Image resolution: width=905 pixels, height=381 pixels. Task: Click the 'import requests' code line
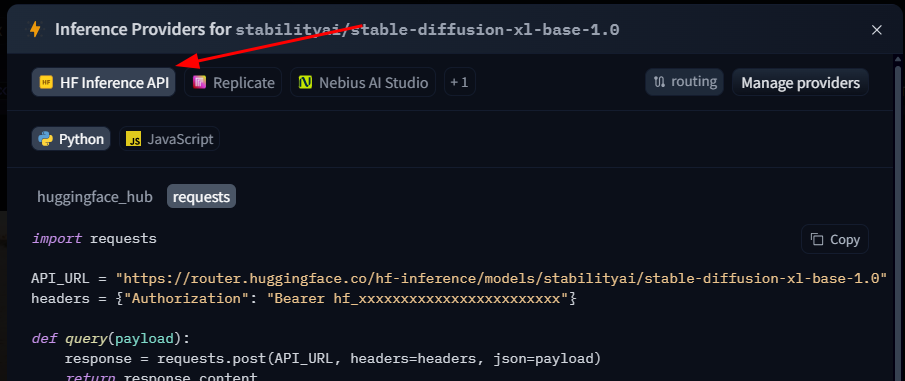pos(94,238)
